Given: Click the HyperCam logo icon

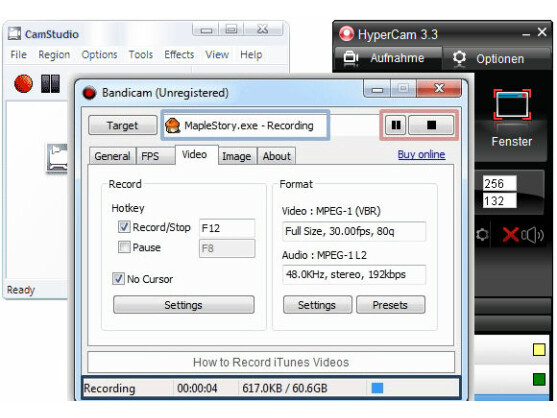Looking at the screenshot, I should (346, 34).
